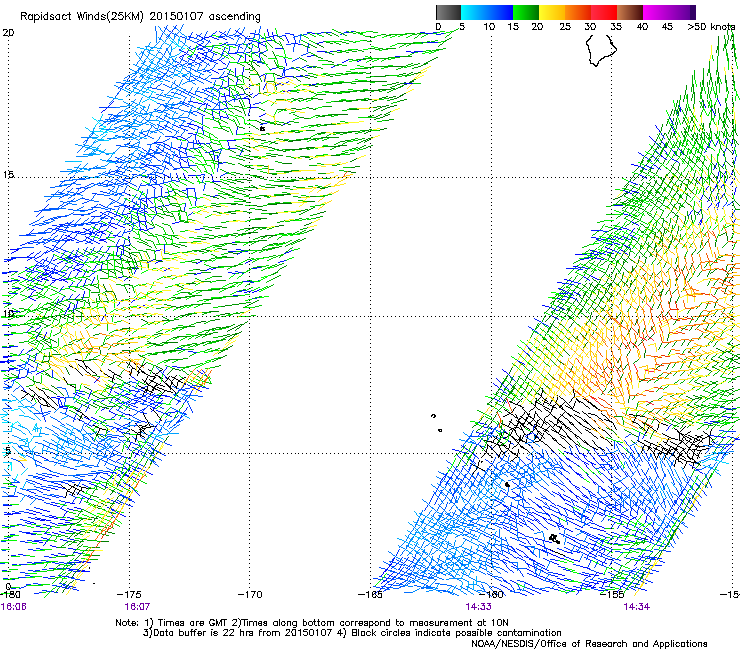Click the longitude label '-170'

tap(250, 595)
